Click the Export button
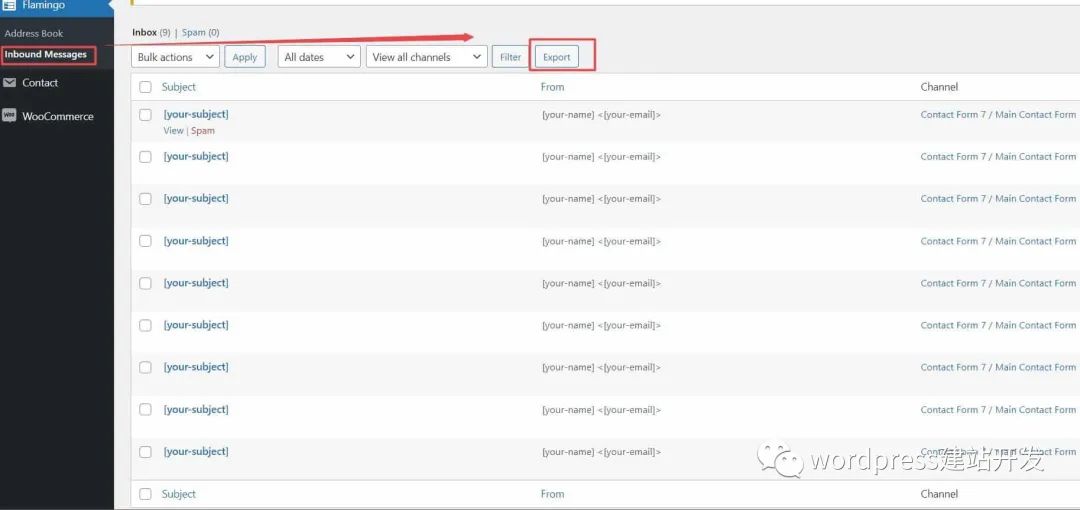 tap(557, 57)
